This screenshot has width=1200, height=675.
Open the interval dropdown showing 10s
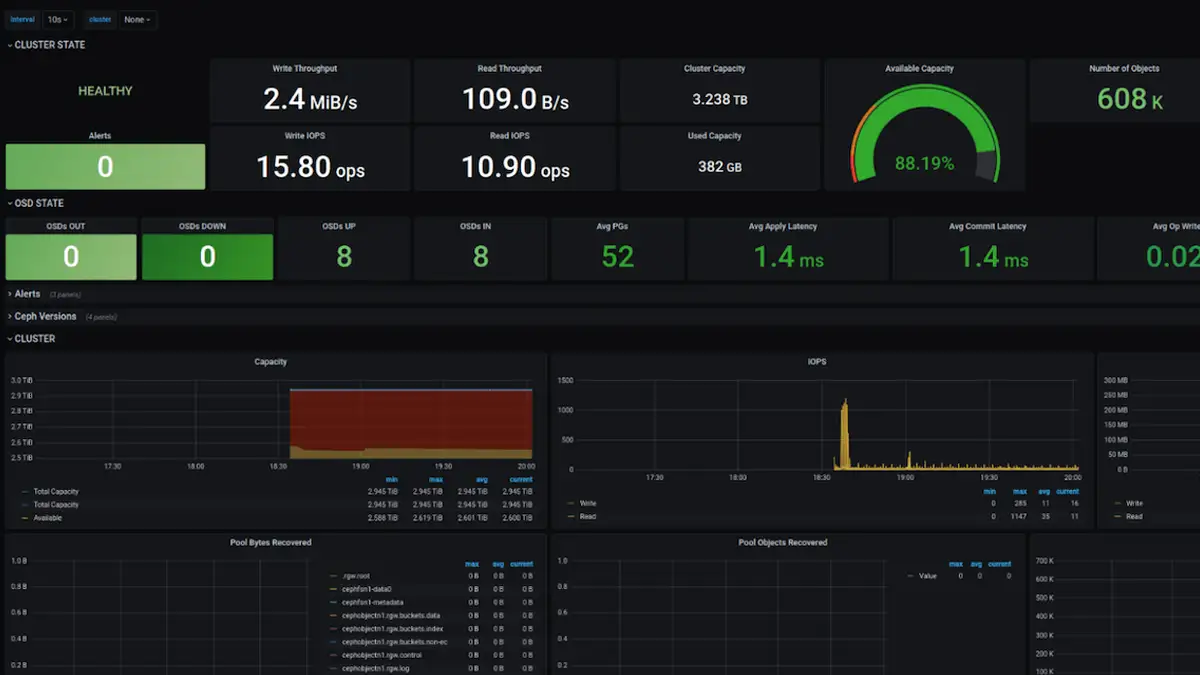57,19
